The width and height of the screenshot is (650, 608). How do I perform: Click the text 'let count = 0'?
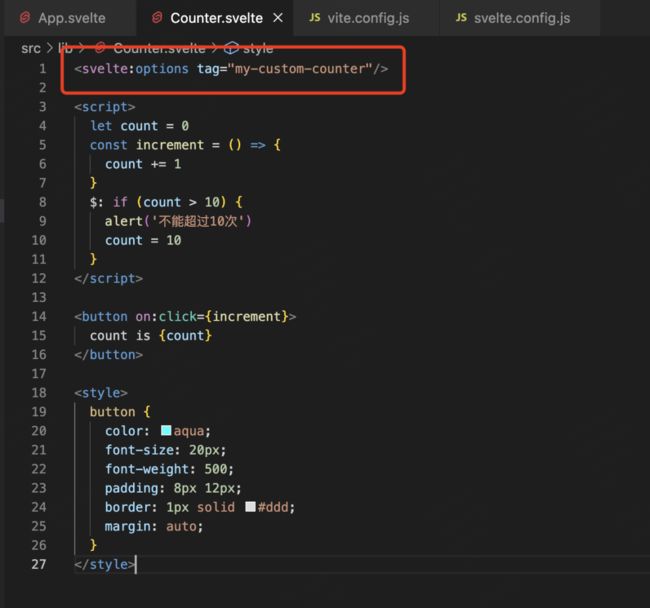(140, 126)
